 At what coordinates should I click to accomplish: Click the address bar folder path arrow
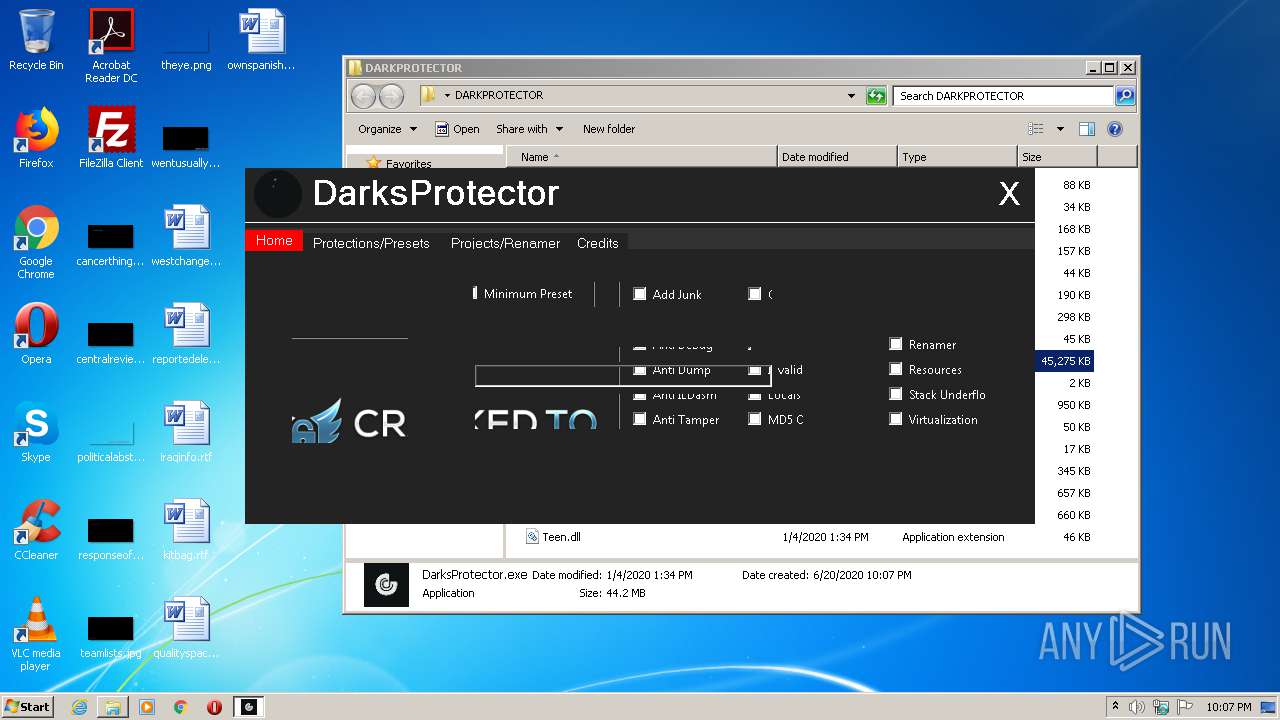pyautogui.click(x=447, y=96)
